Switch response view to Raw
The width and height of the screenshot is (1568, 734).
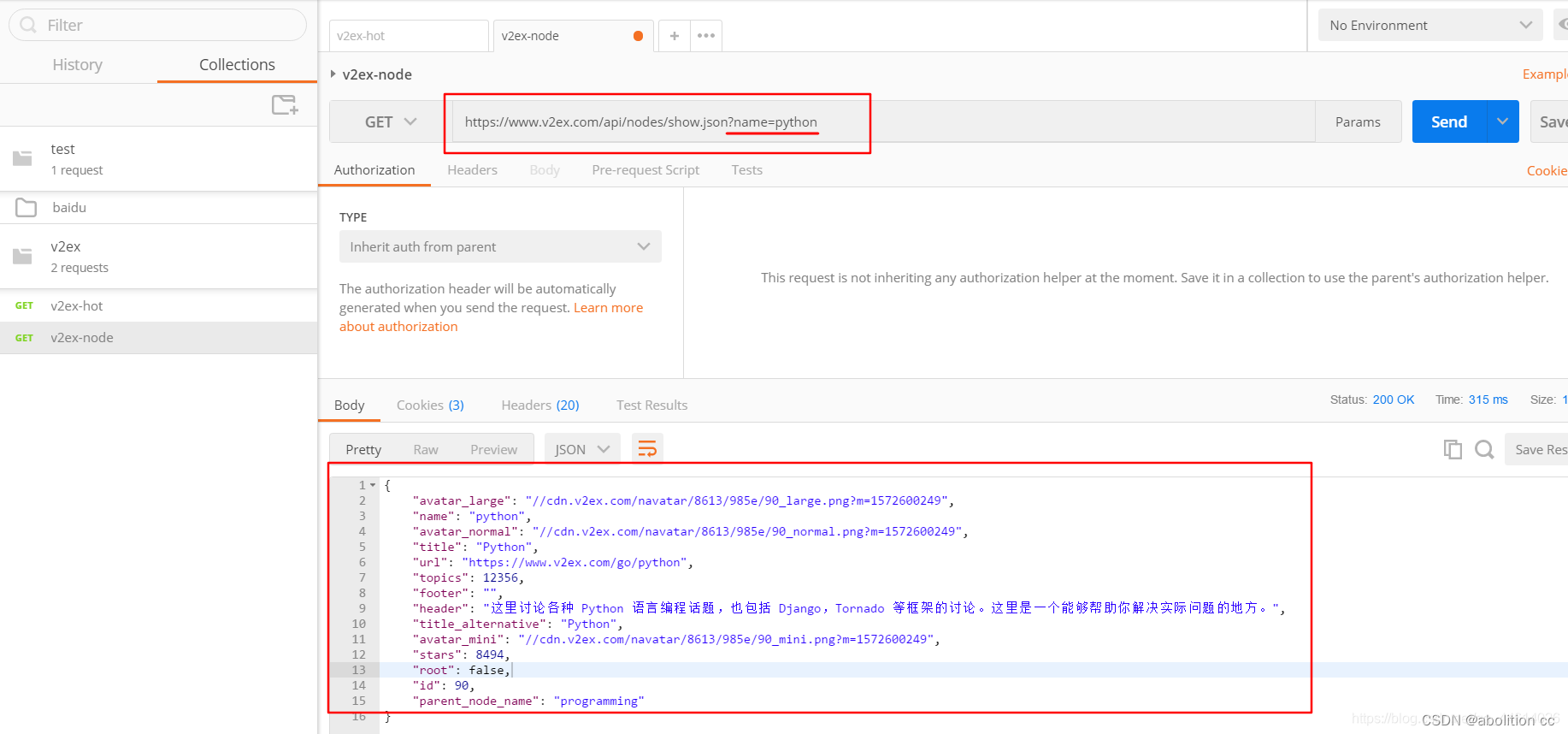pos(426,449)
